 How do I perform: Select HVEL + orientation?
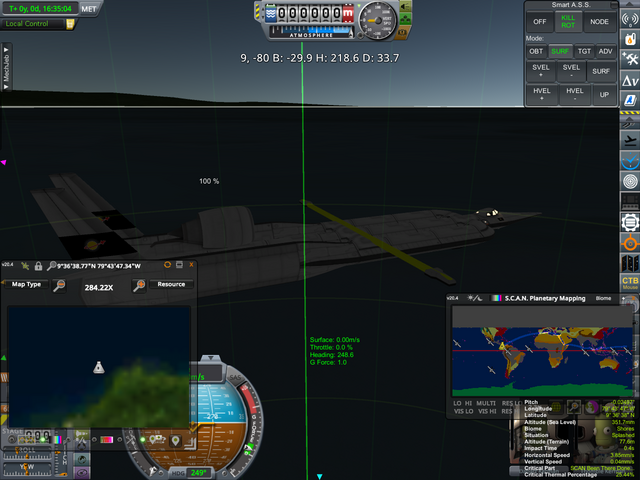542,94
